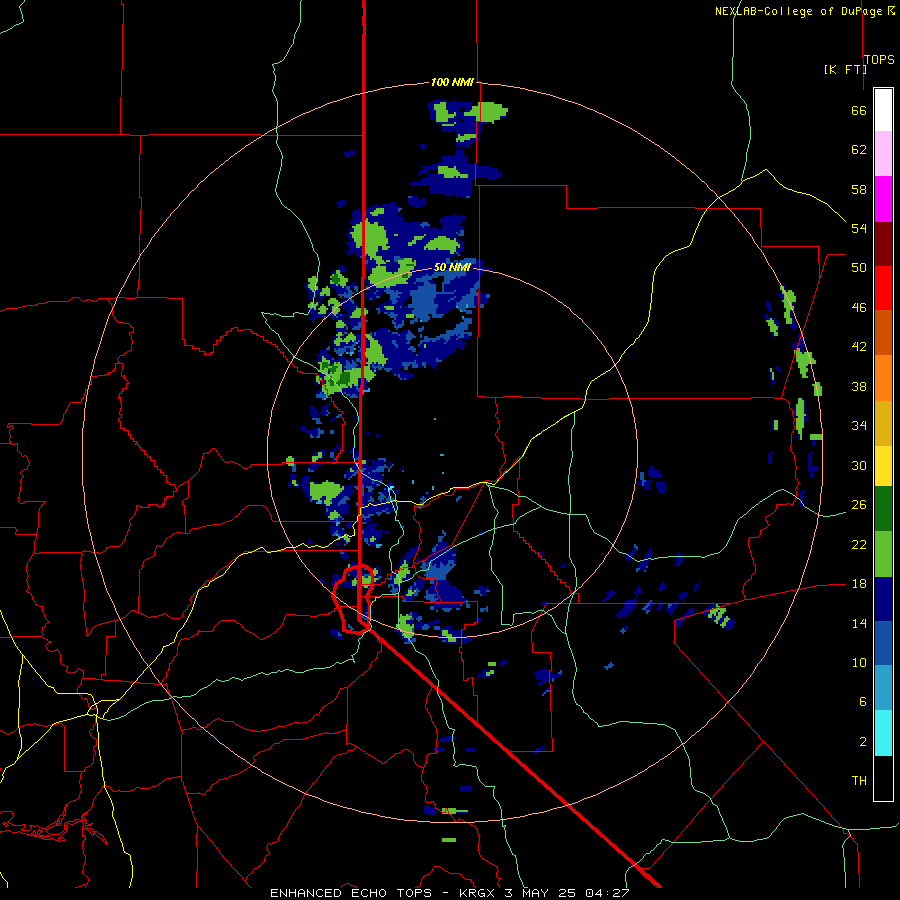
Task: Click the bright red legend swatch
Action: coord(883,288)
